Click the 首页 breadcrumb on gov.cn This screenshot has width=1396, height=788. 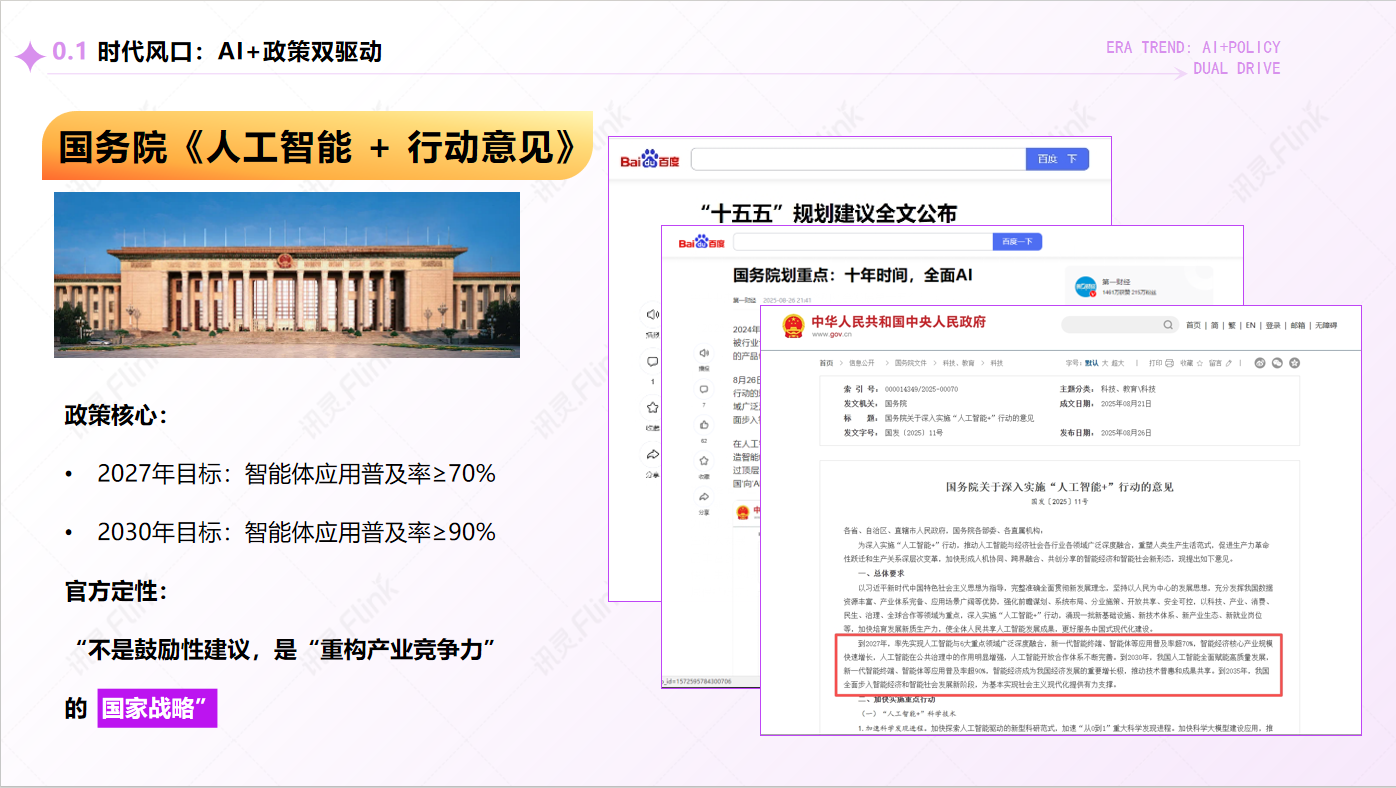[826, 363]
